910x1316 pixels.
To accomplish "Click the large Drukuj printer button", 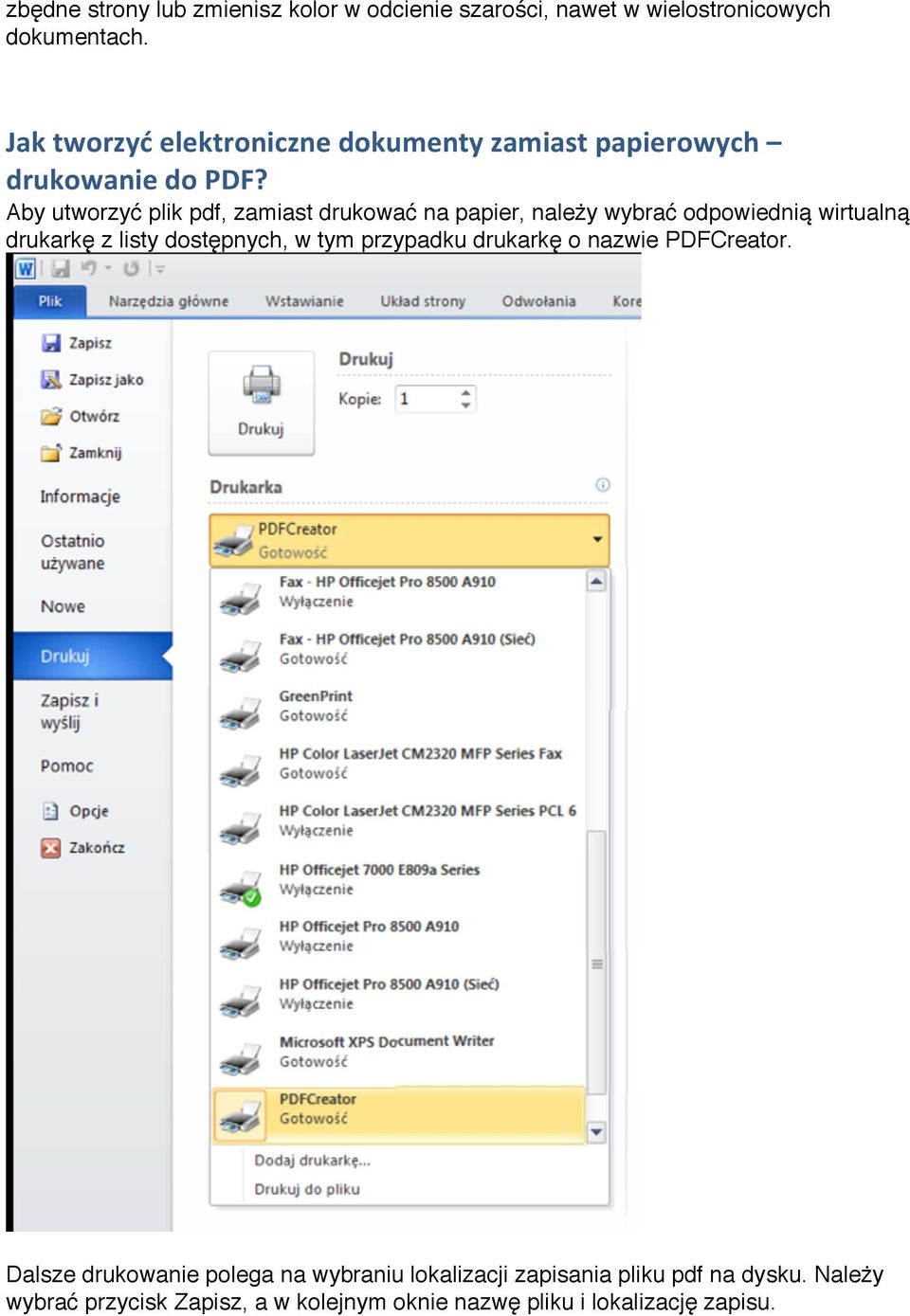I will click(261, 403).
